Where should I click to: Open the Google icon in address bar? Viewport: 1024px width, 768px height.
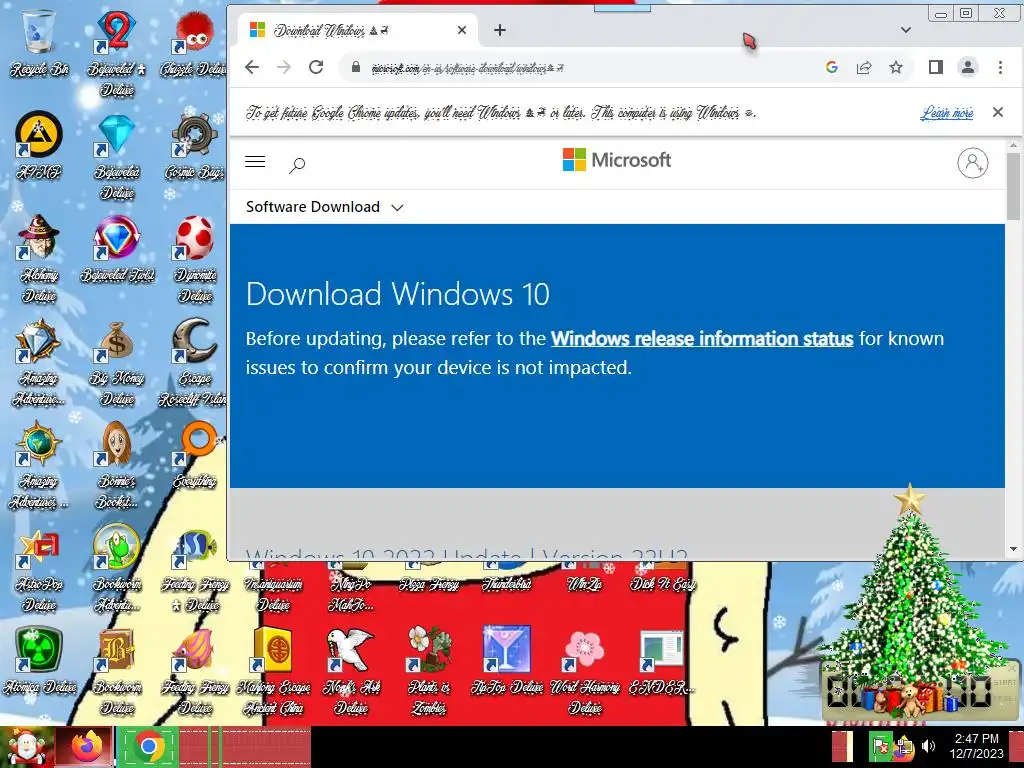pyautogui.click(x=831, y=67)
